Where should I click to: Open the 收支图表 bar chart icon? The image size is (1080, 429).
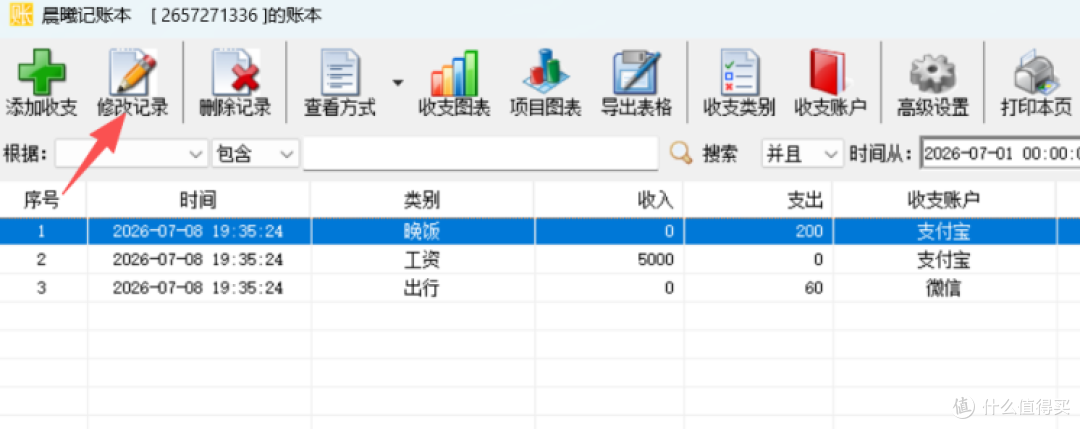point(454,73)
